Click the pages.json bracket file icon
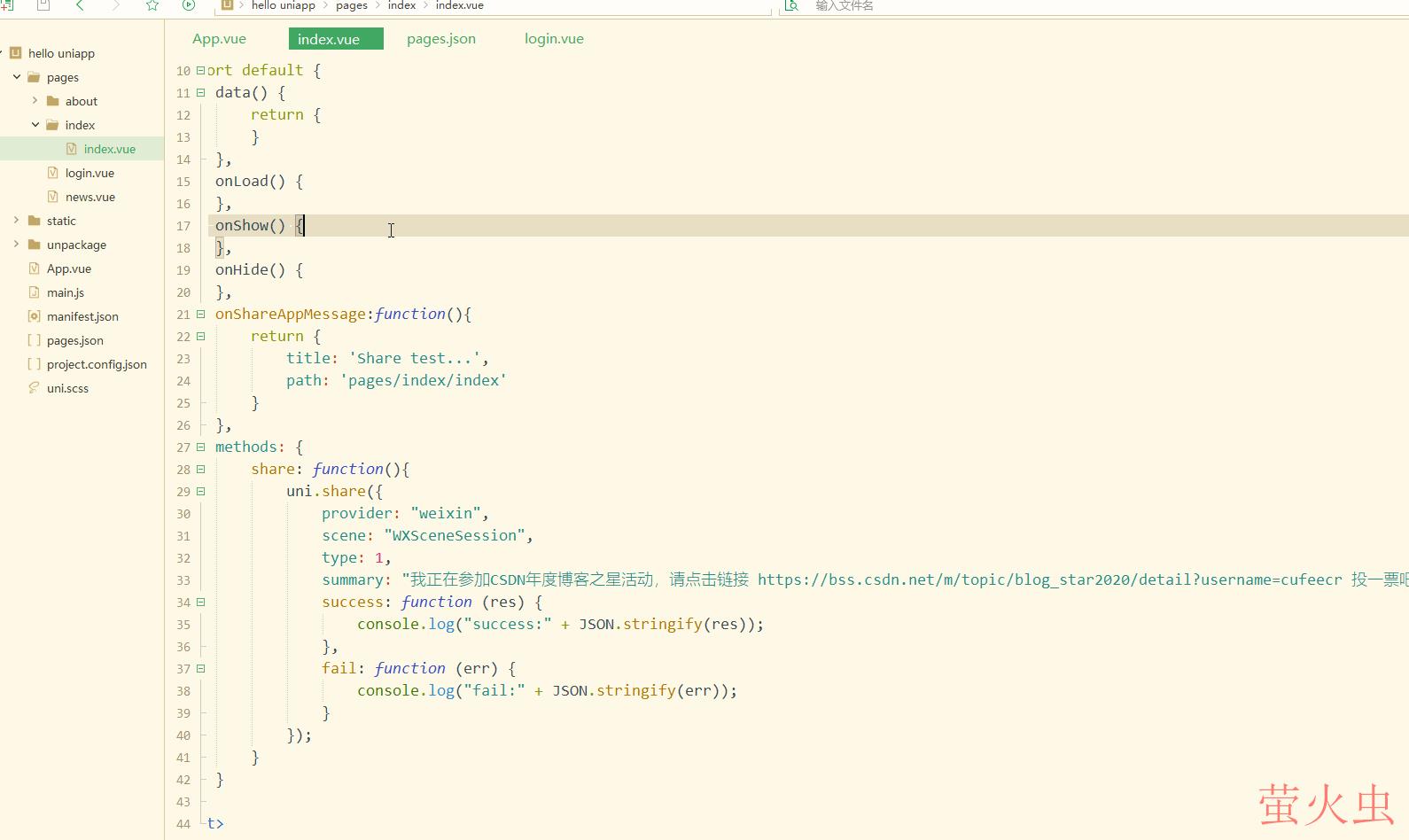This screenshot has width=1409, height=840. coord(34,340)
